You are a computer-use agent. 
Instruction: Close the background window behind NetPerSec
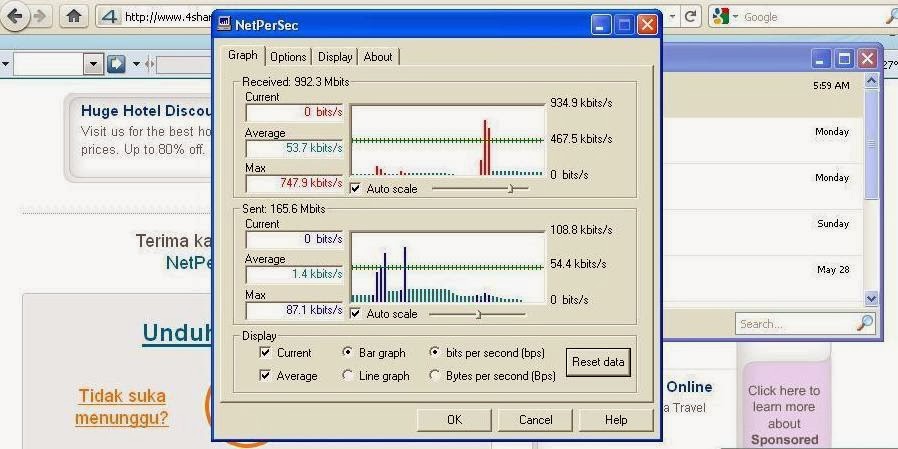[868, 58]
